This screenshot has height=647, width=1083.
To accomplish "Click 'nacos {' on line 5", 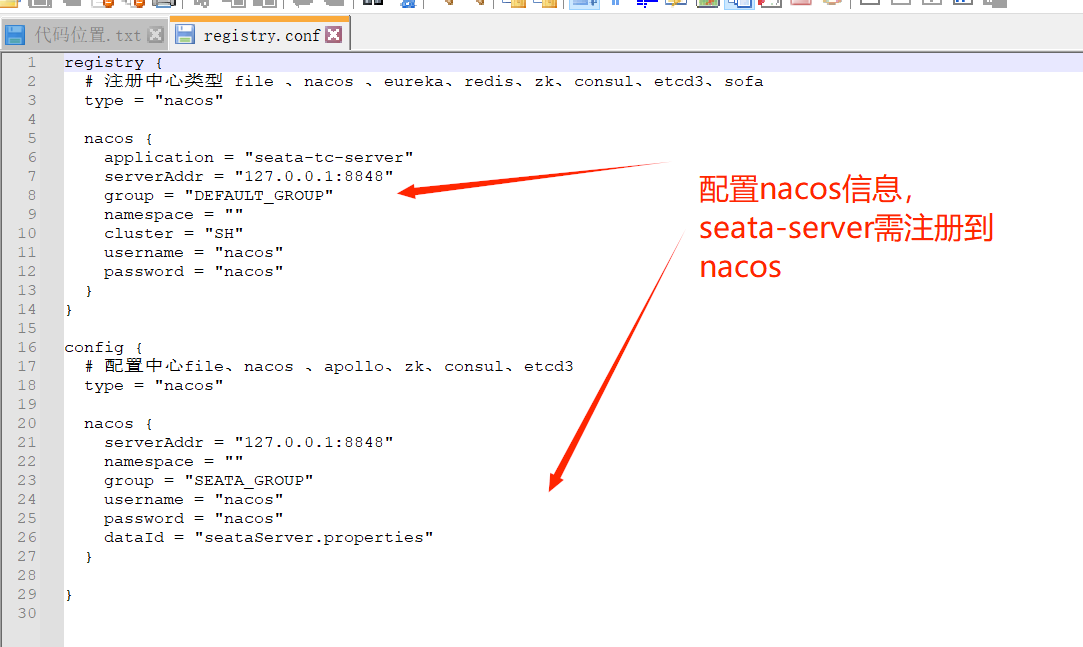I will coord(118,139).
